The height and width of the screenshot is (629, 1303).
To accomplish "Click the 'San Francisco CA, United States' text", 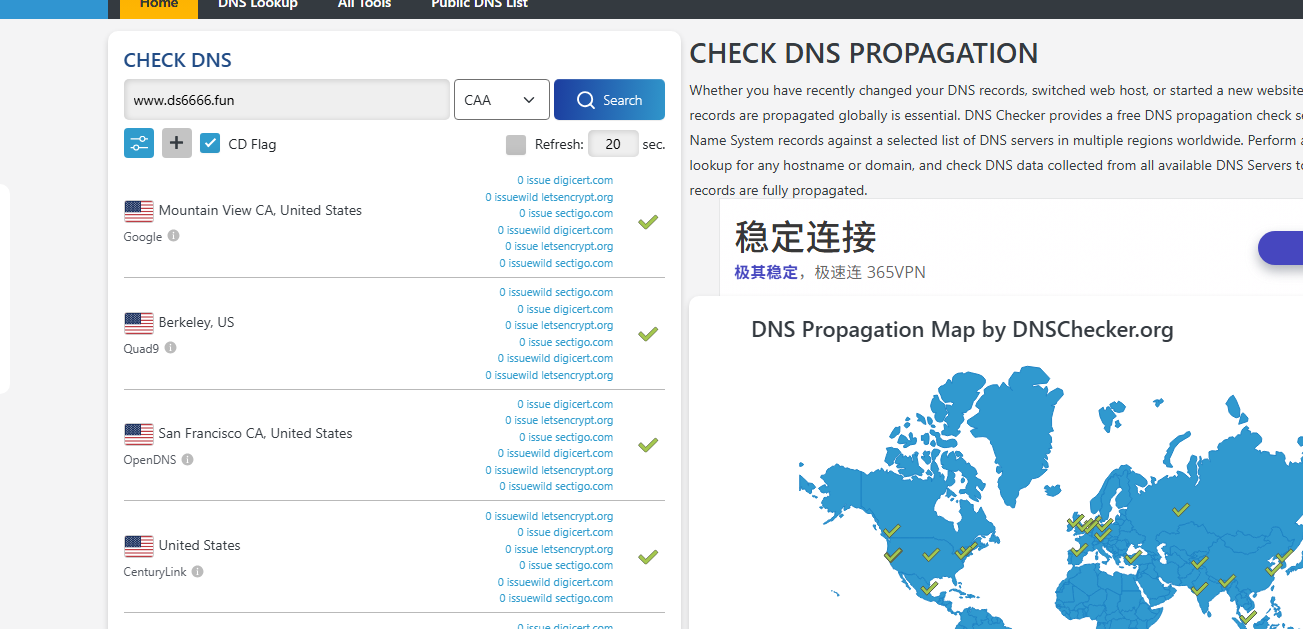I will pos(255,433).
